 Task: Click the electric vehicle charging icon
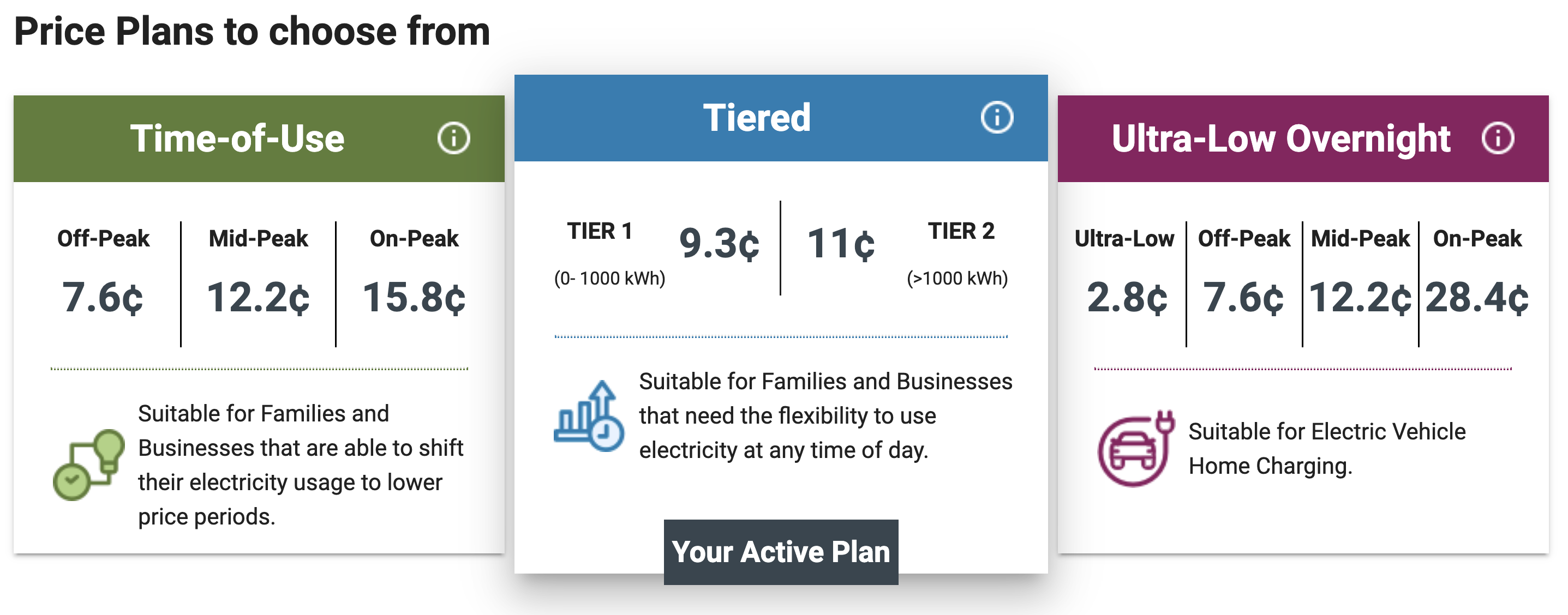[1136, 448]
